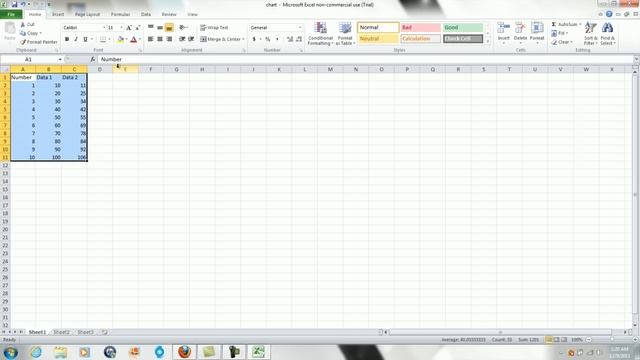This screenshot has height=360, width=640.
Task: Toggle Bold formatting
Action: click(x=67, y=39)
